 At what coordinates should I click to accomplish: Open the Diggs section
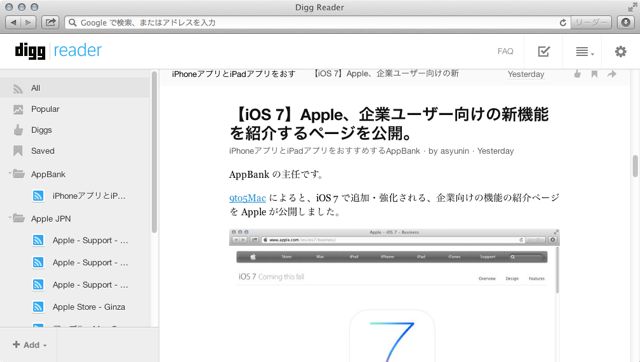(41, 130)
